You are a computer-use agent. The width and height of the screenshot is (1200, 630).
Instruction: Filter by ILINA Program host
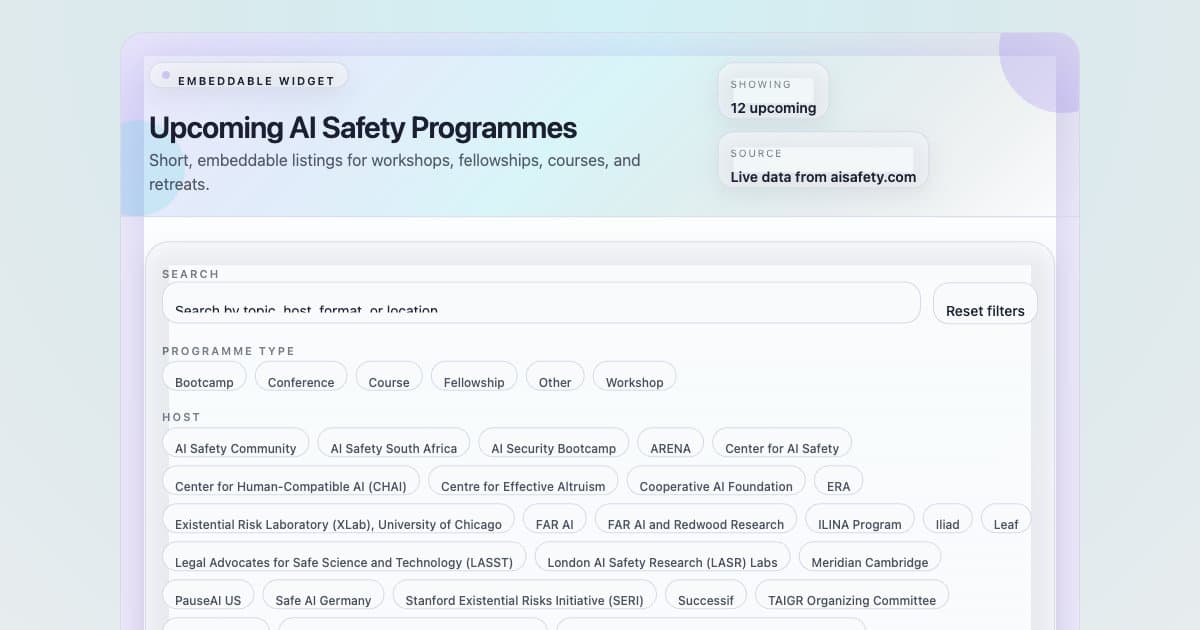click(x=860, y=519)
